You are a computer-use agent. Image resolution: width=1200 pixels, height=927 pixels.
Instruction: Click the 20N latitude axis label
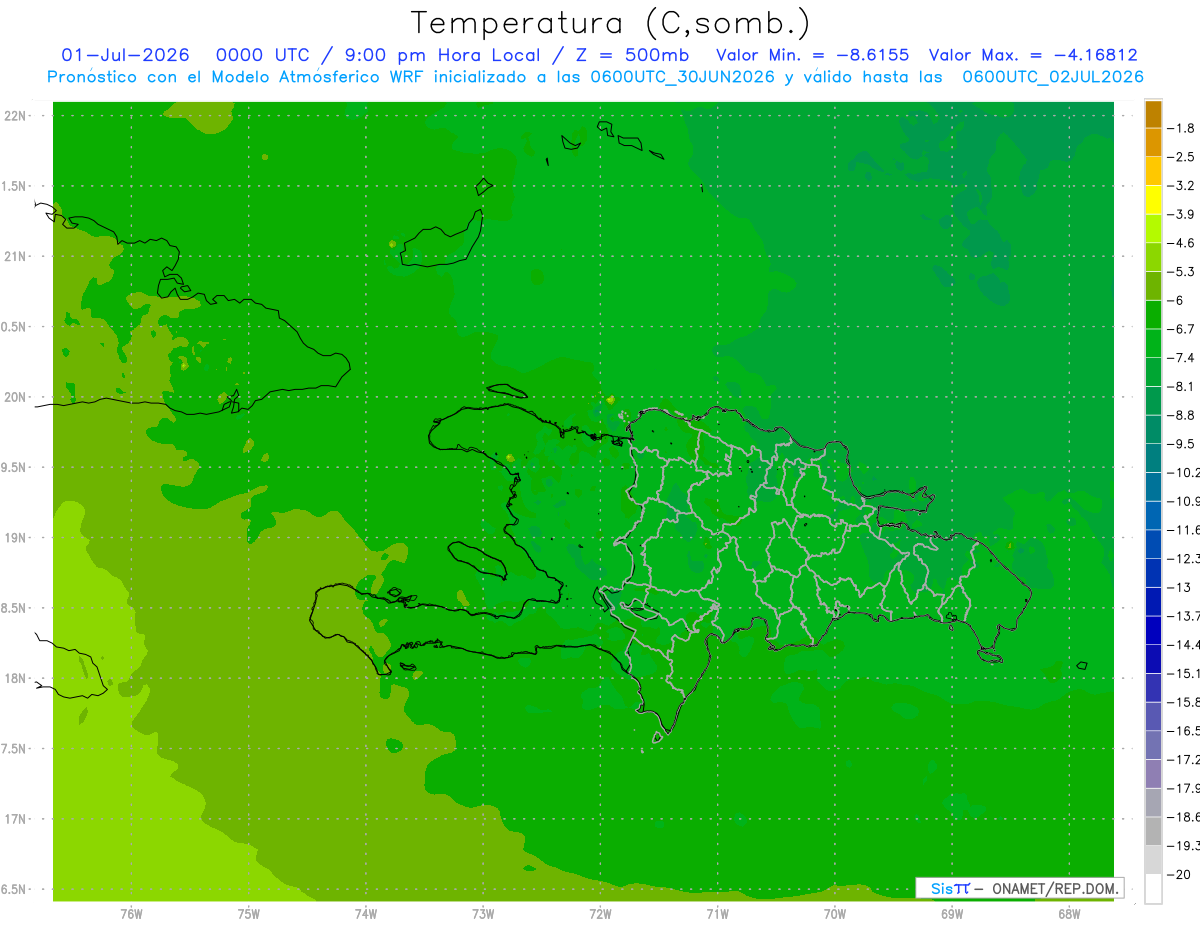point(16,397)
